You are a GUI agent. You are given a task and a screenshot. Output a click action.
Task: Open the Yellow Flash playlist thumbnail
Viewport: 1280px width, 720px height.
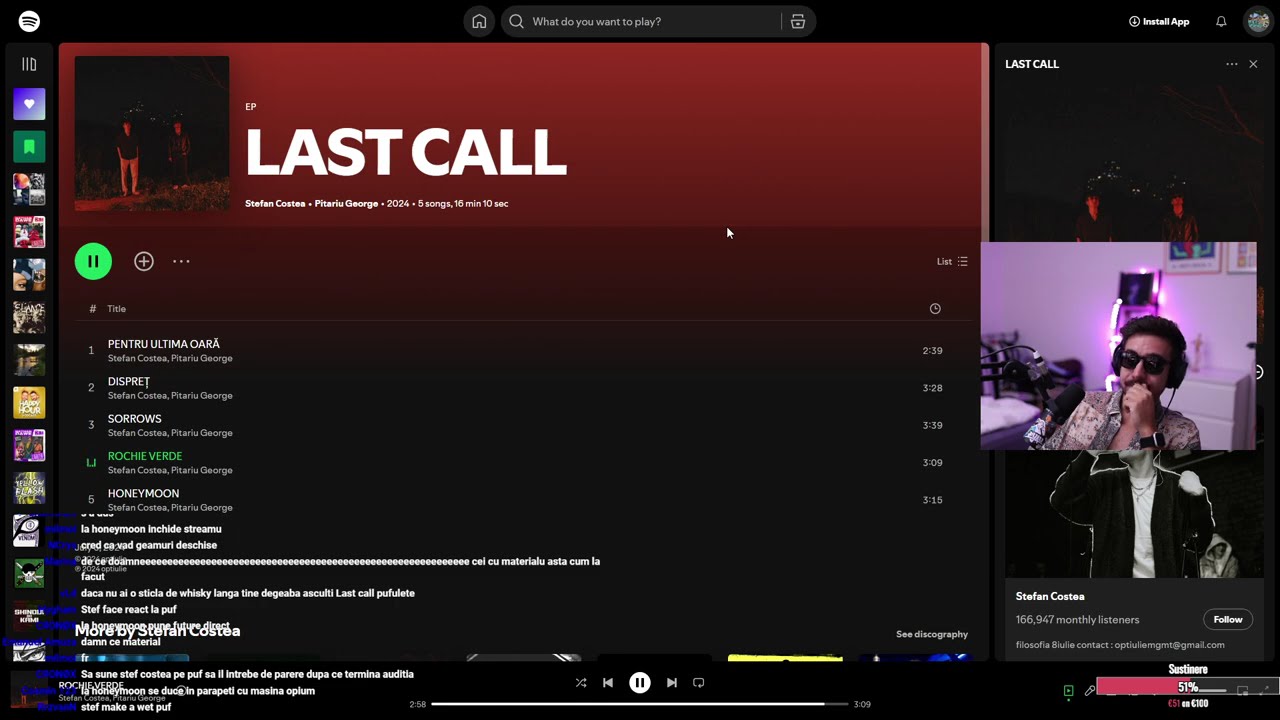click(29, 487)
